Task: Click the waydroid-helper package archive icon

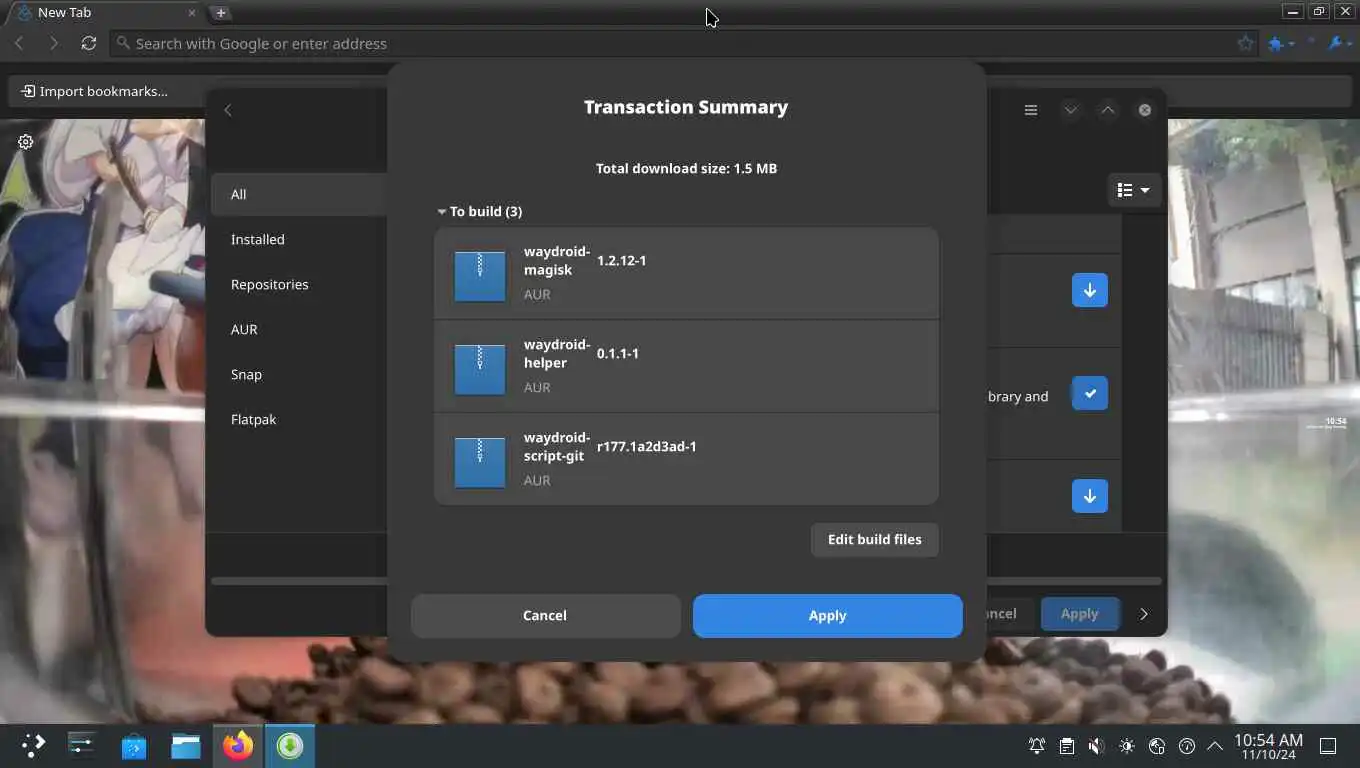Action: [x=480, y=369]
